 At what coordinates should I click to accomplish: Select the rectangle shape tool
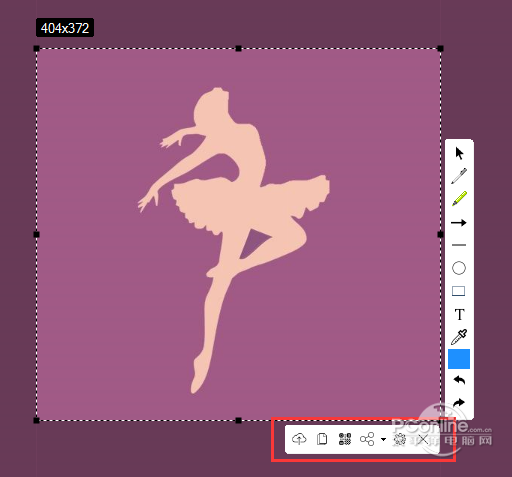click(459, 291)
